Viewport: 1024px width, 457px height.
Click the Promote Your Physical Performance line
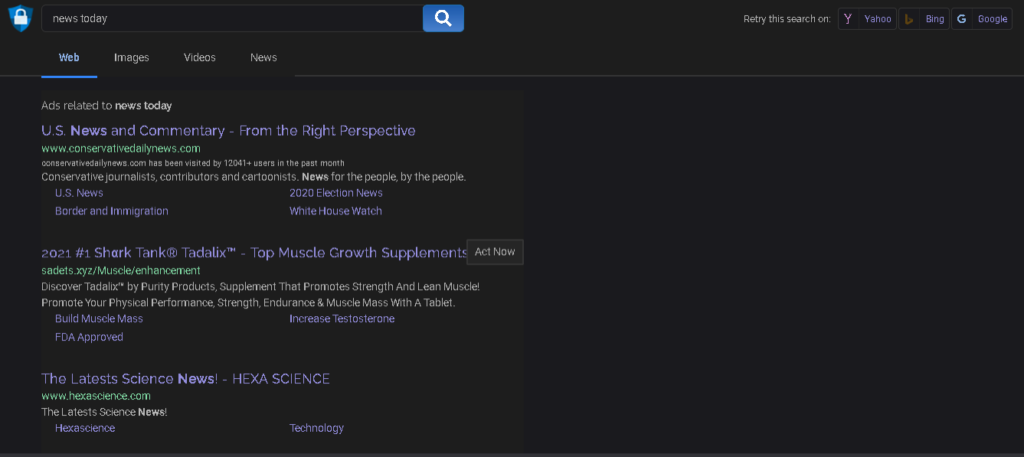[248, 303]
